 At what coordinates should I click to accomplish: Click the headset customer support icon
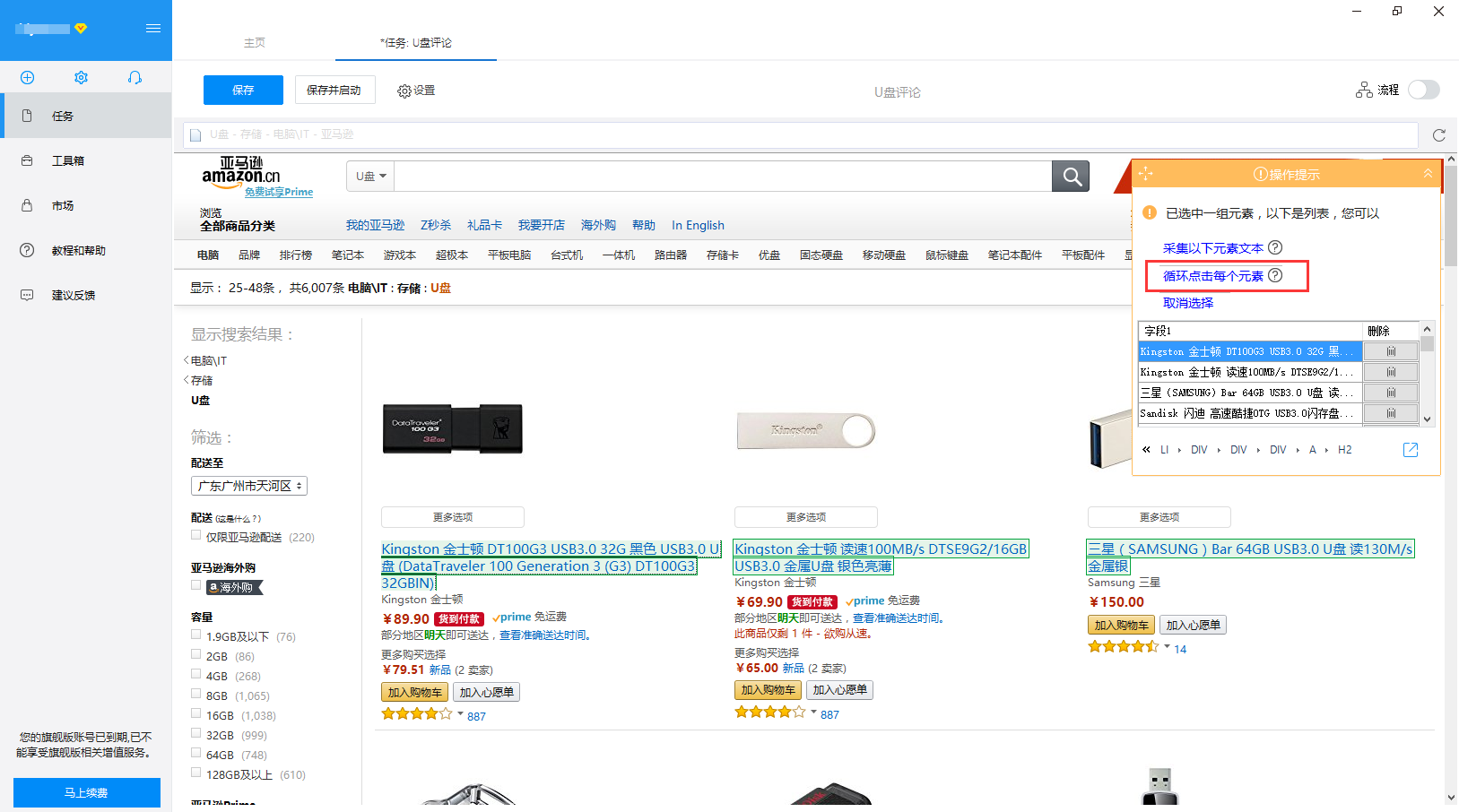tap(135, 78)
